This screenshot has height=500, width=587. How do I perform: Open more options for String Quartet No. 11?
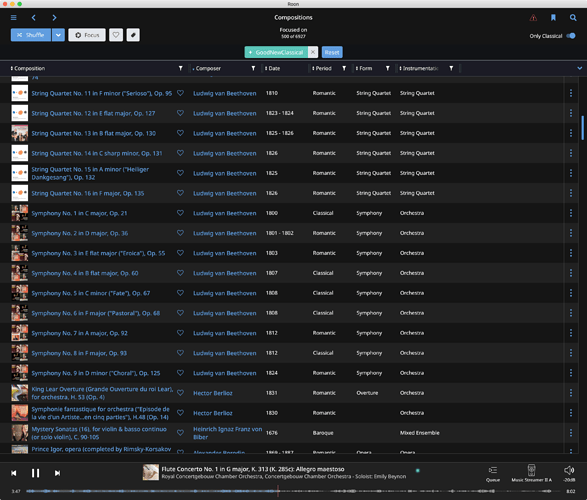[x=571, y=93]
